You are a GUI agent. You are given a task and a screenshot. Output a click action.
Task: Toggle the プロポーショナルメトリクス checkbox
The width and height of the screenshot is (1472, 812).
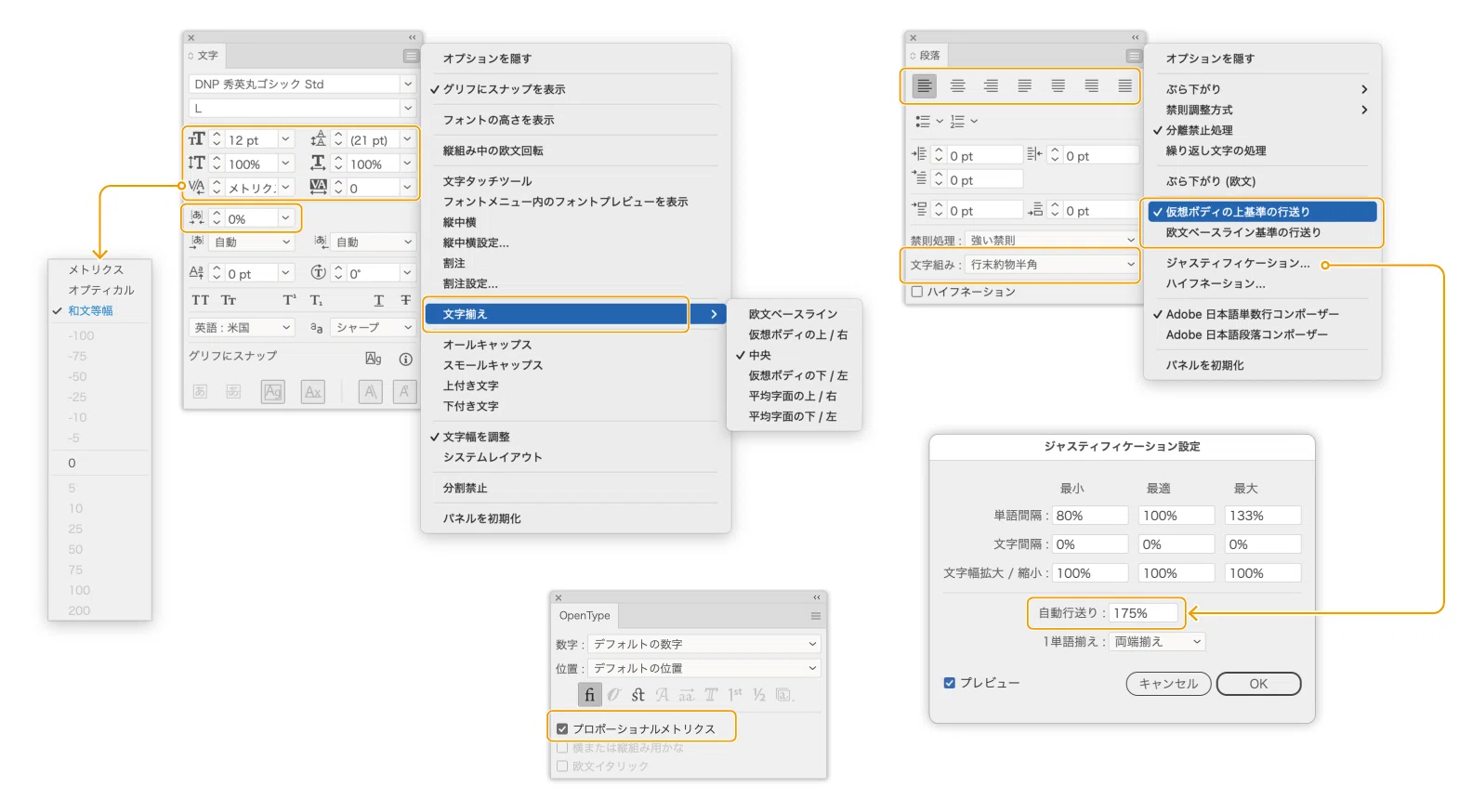coord(562,728)
